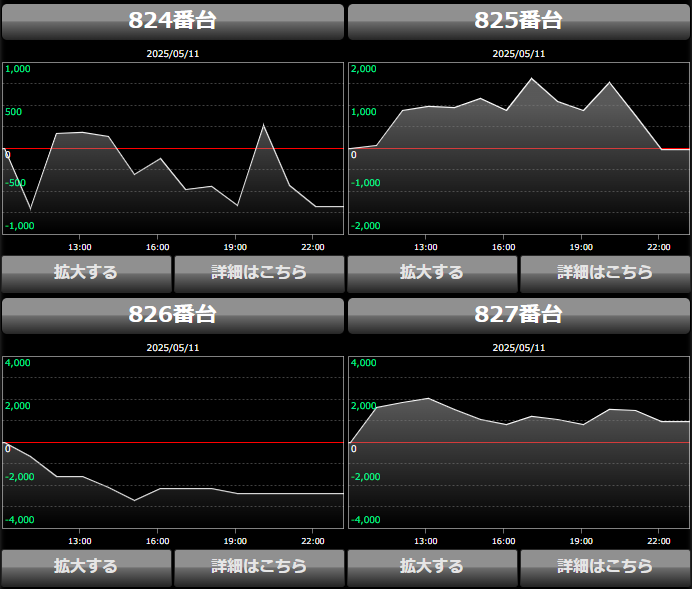692x589 pixels.
Task: Click the -4,000 axis label in 826番台 graph
Action: click(x=19, y=520)
